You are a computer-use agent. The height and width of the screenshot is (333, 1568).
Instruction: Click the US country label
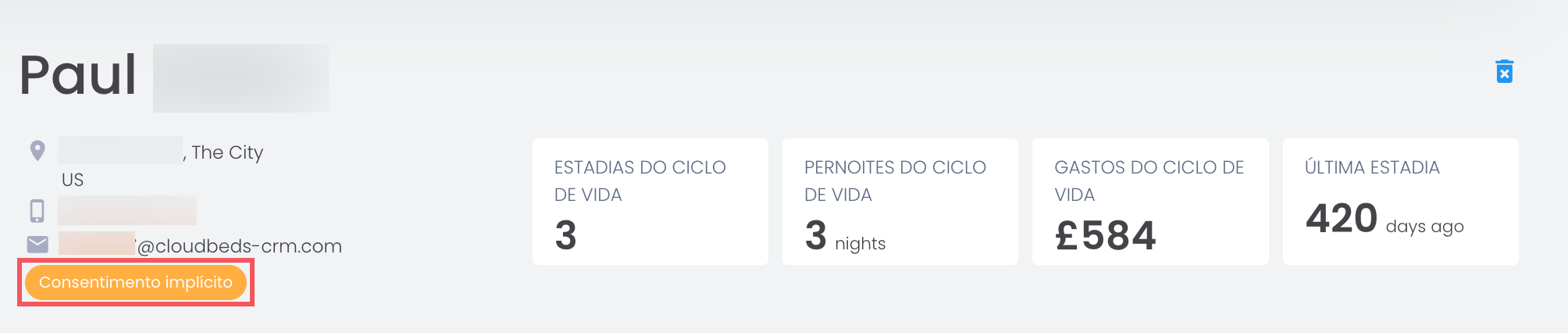click(73, 180)
